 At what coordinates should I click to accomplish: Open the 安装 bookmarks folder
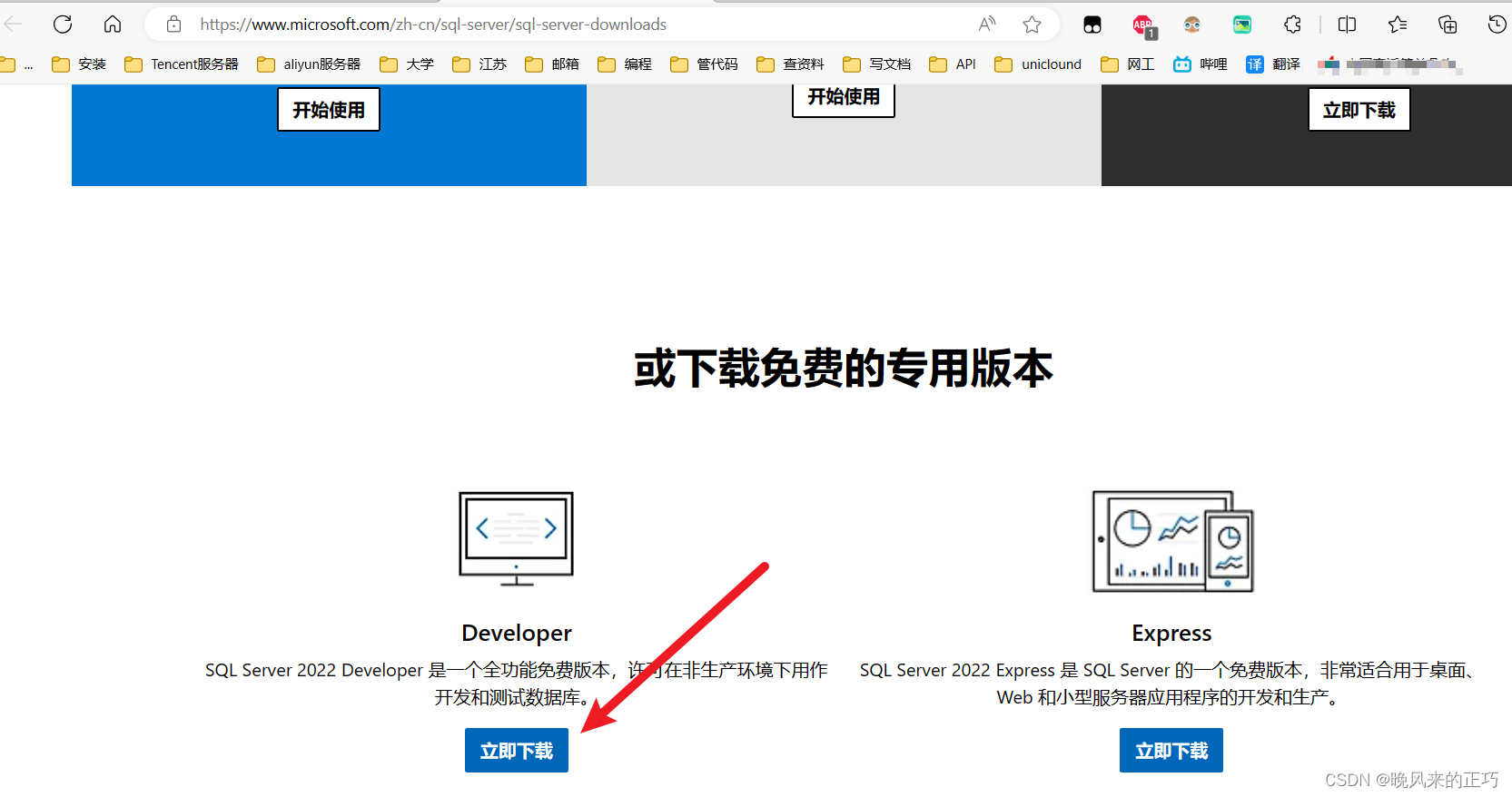[79, 64]
